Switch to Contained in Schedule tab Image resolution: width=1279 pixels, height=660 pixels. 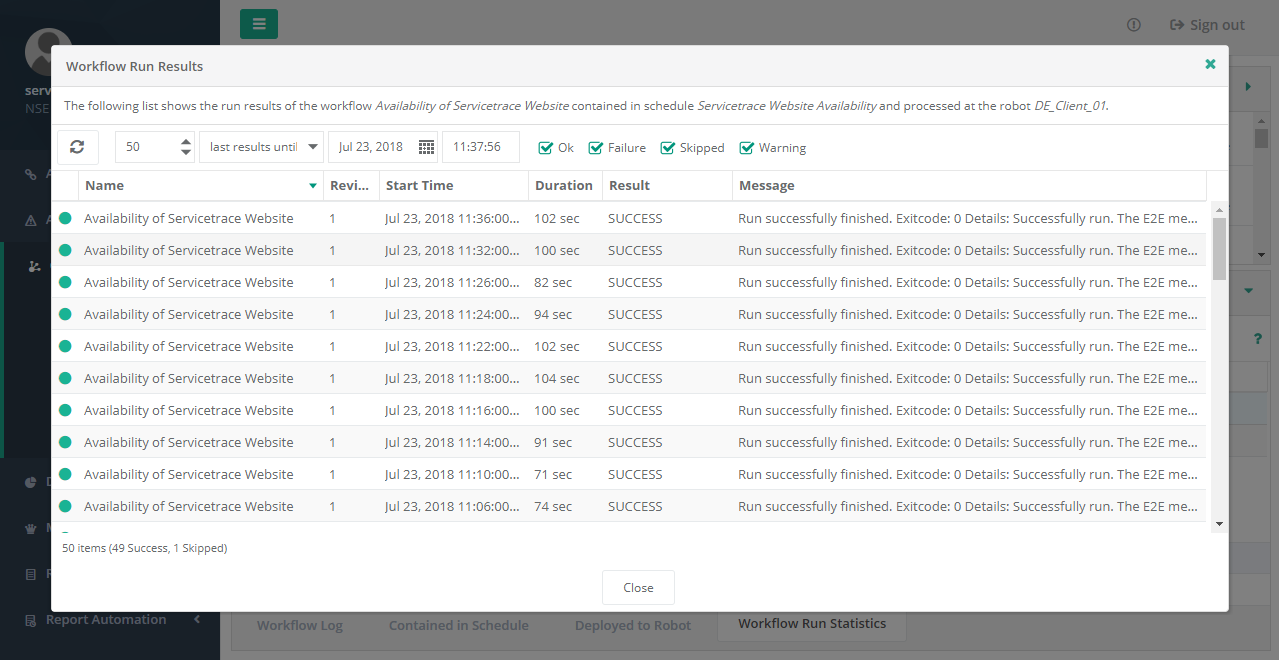[x=459, y=625]
